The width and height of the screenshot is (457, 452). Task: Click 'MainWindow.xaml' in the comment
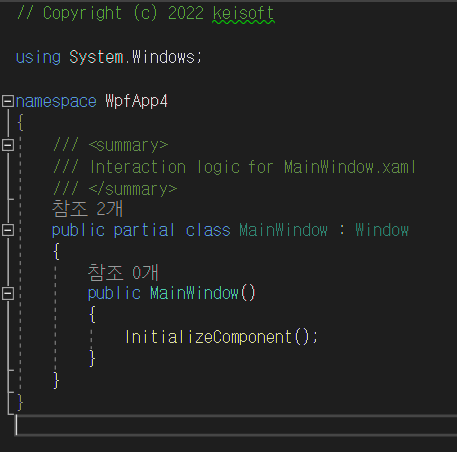point(350,167)
